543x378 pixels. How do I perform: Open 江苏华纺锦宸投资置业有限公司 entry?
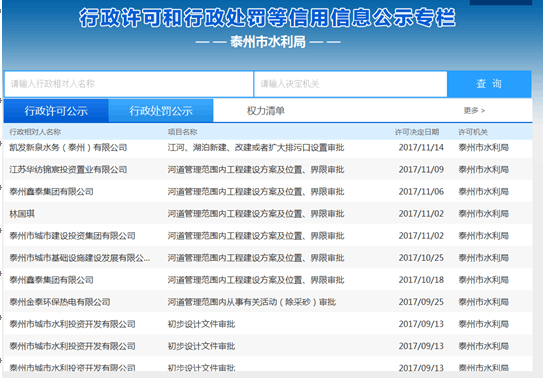pyautogui.click(x=68, y=170)
